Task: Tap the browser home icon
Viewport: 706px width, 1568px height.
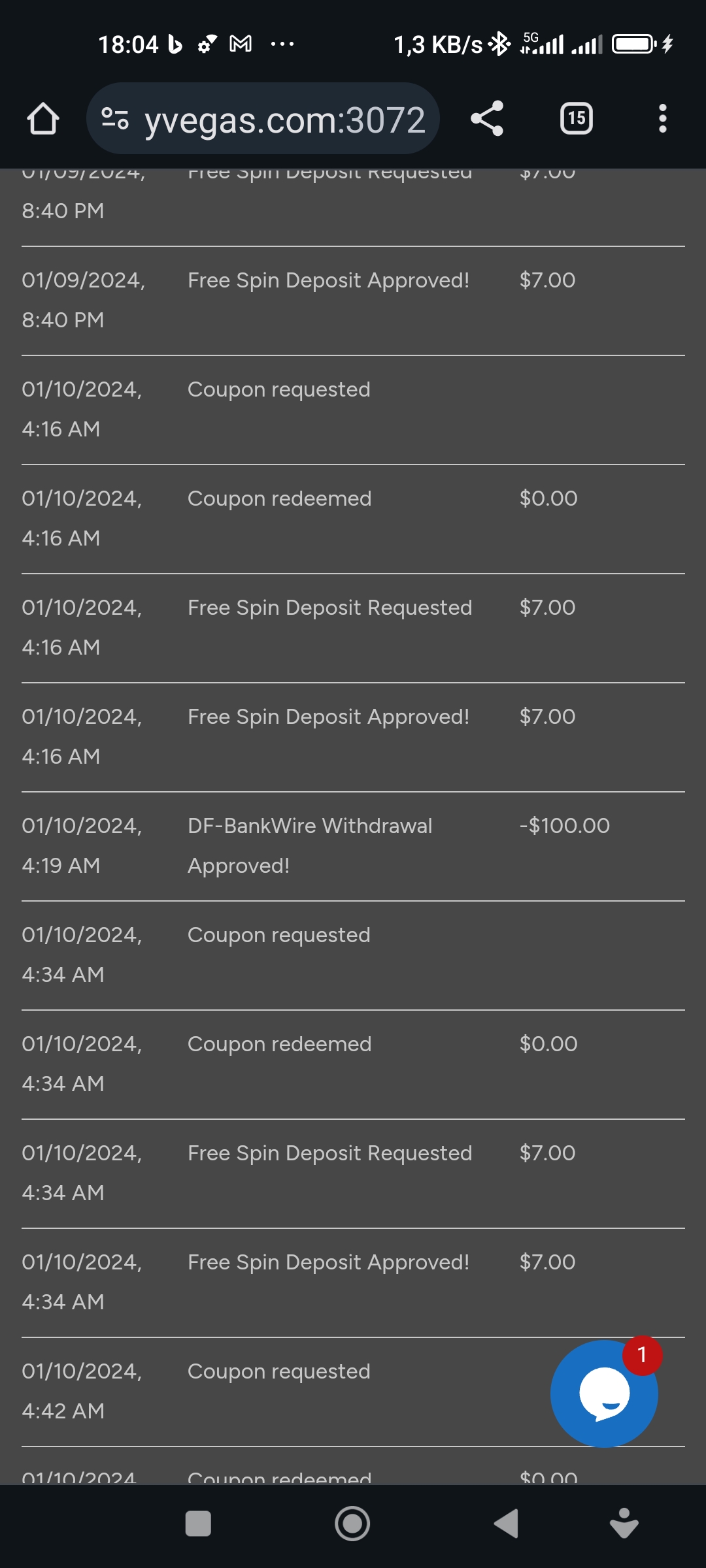Action: (43, 119)
